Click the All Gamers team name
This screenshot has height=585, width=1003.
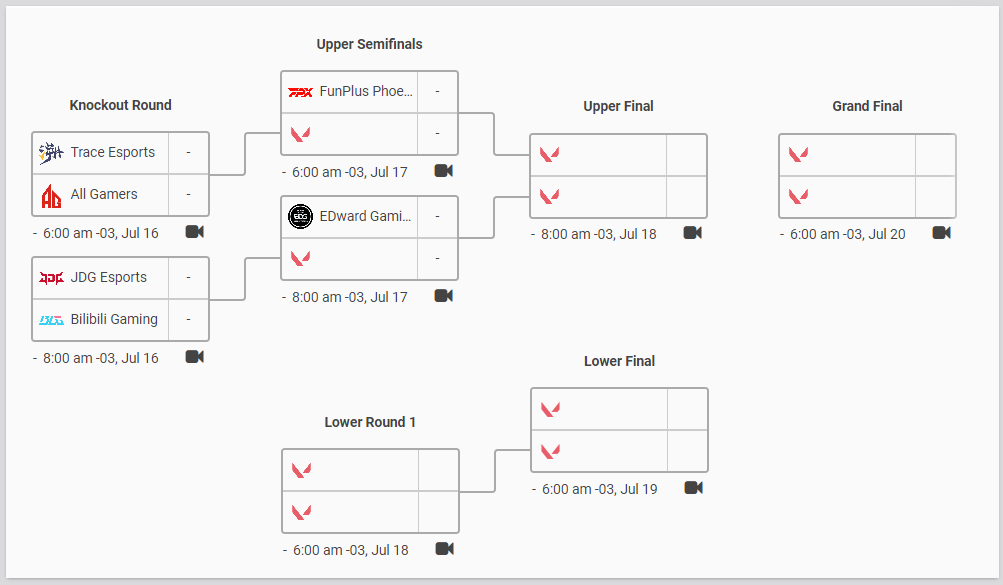tap(104, 195)
